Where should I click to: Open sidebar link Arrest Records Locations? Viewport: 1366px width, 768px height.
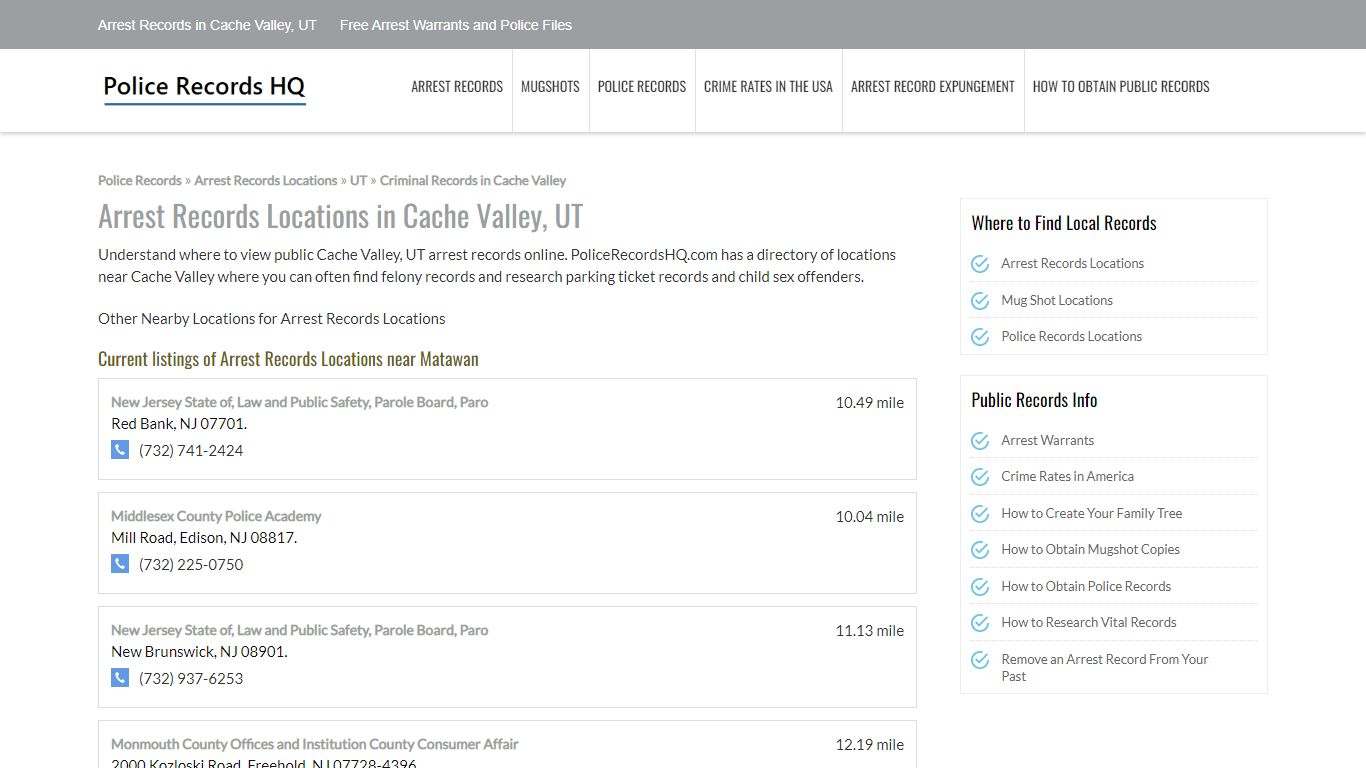1073,264
